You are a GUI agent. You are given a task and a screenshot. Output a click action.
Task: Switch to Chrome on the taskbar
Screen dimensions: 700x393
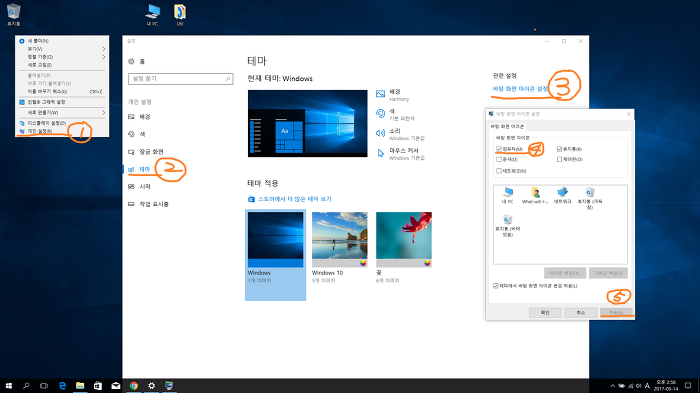(133, 386)
